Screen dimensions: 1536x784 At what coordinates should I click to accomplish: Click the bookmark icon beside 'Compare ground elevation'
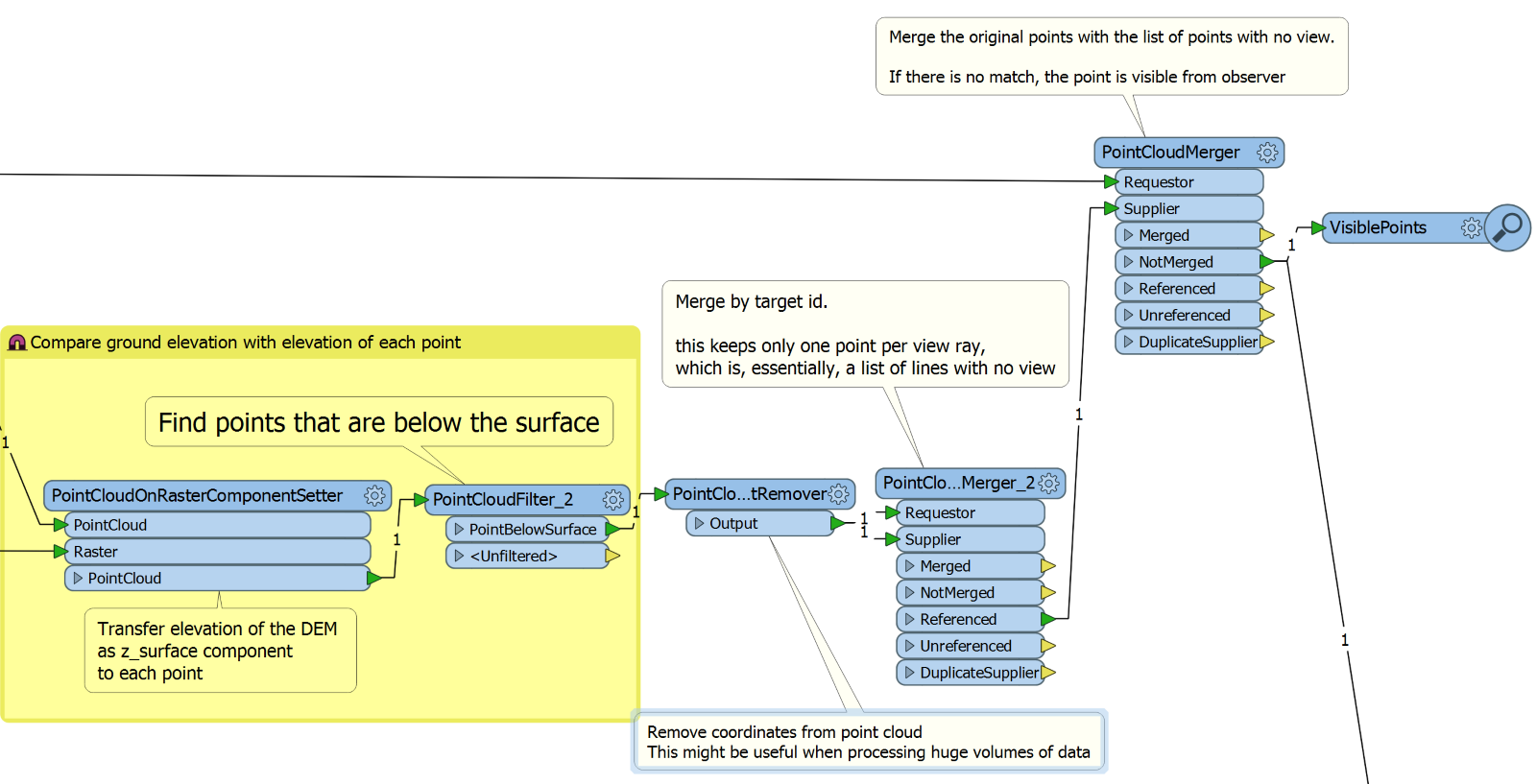[17, 343]
